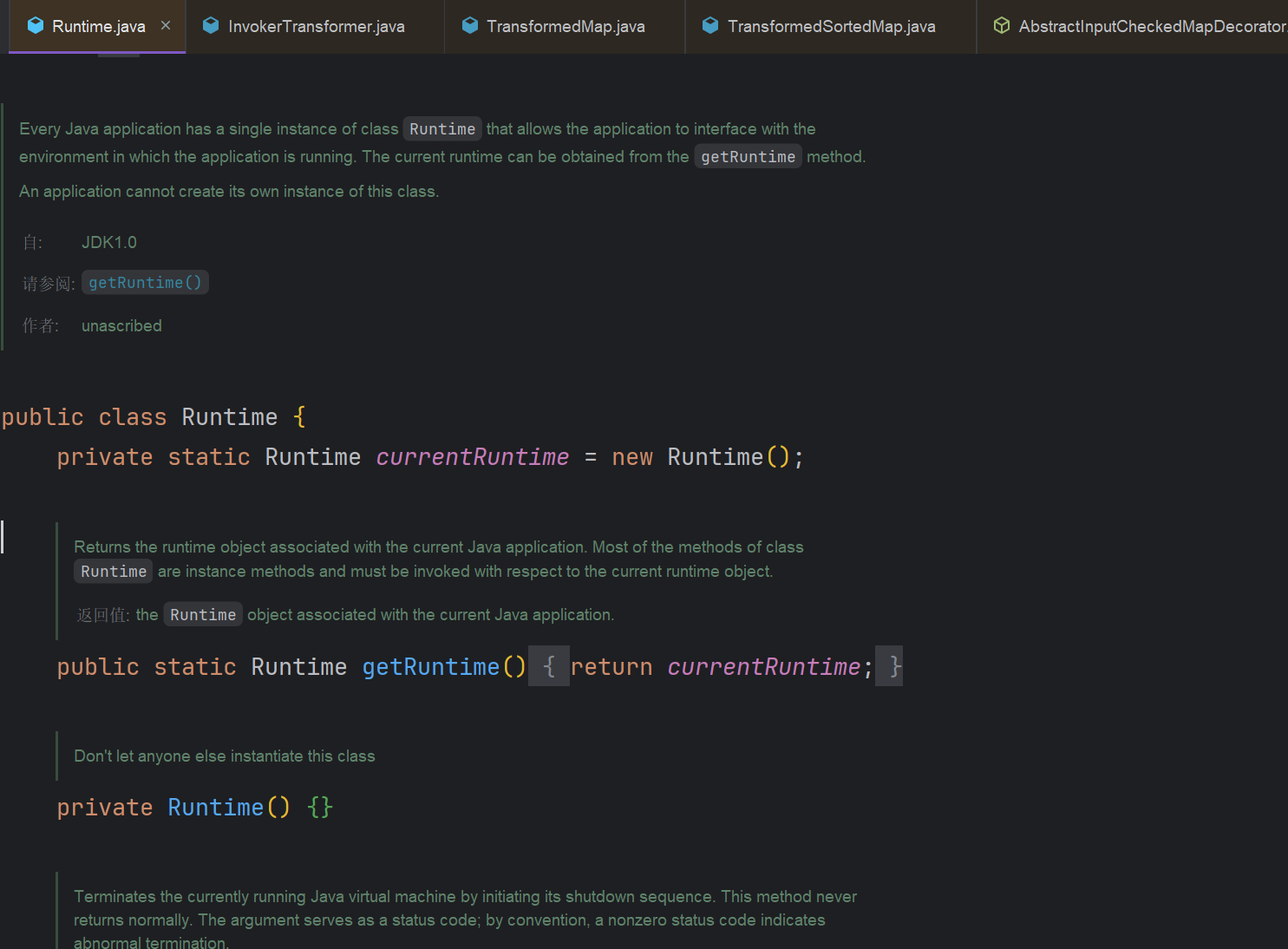Click Runtime in the public class declaration
Screen dimensions: 1288x949
click(x=229, y=417)
